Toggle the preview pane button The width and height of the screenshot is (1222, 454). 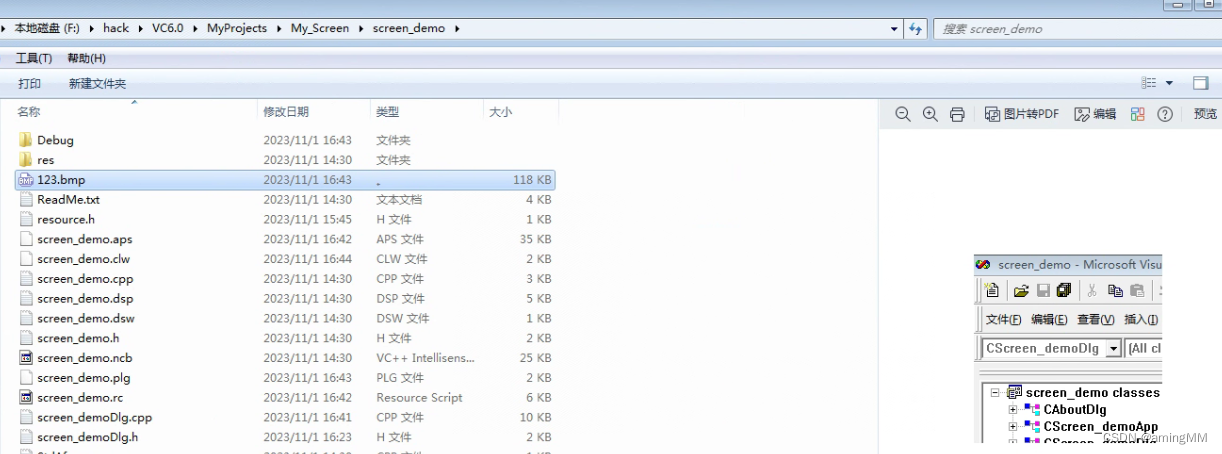tap(1201, 83)
